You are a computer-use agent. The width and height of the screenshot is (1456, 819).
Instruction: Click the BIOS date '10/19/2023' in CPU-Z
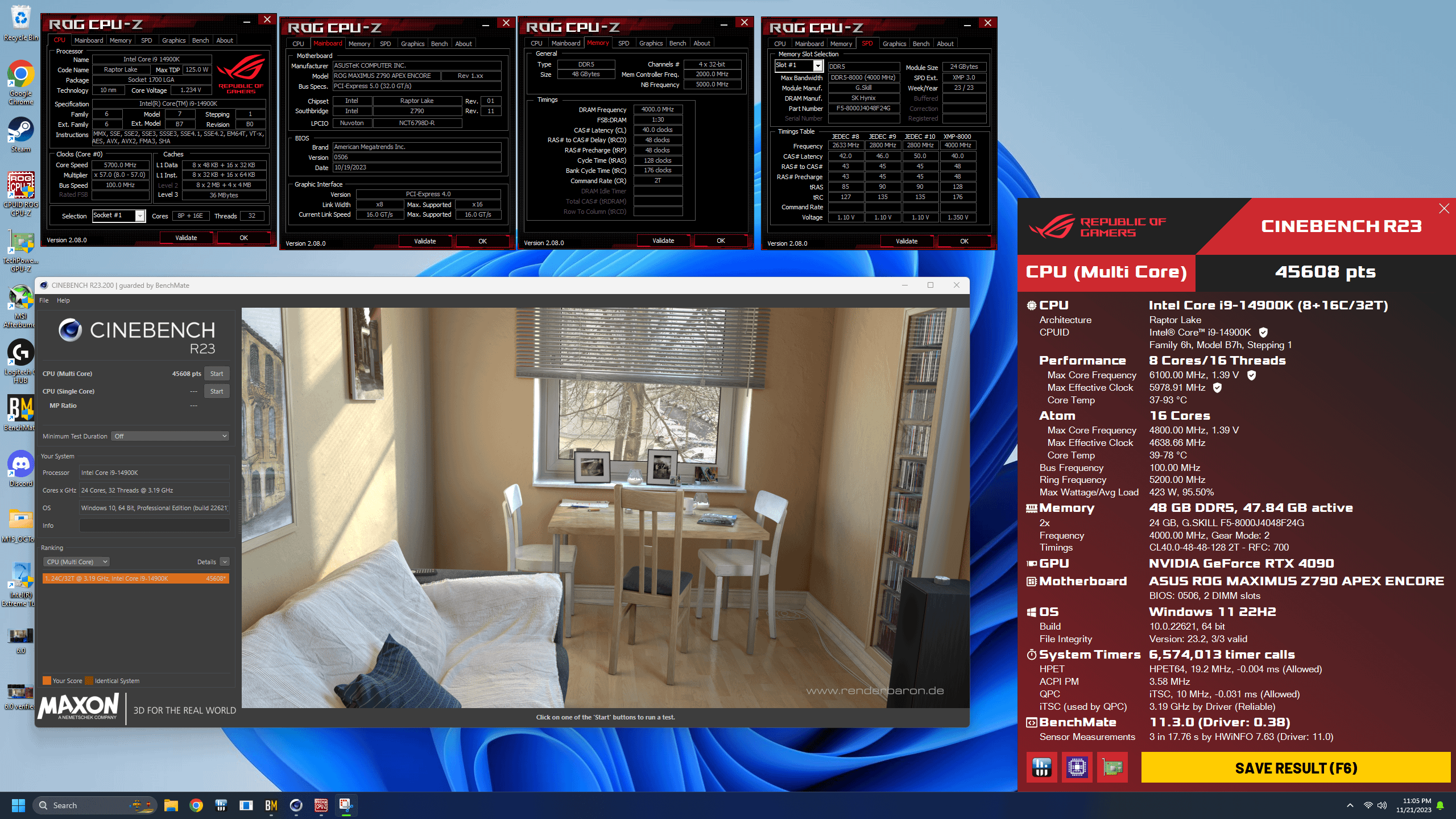click(417, 168)
